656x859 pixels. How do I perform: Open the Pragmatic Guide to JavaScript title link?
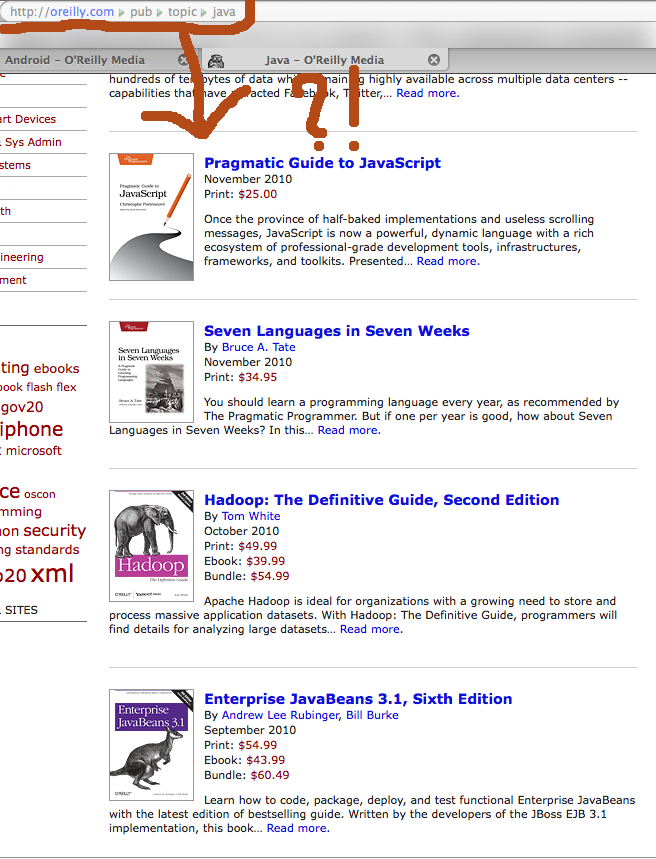point(322,163)
